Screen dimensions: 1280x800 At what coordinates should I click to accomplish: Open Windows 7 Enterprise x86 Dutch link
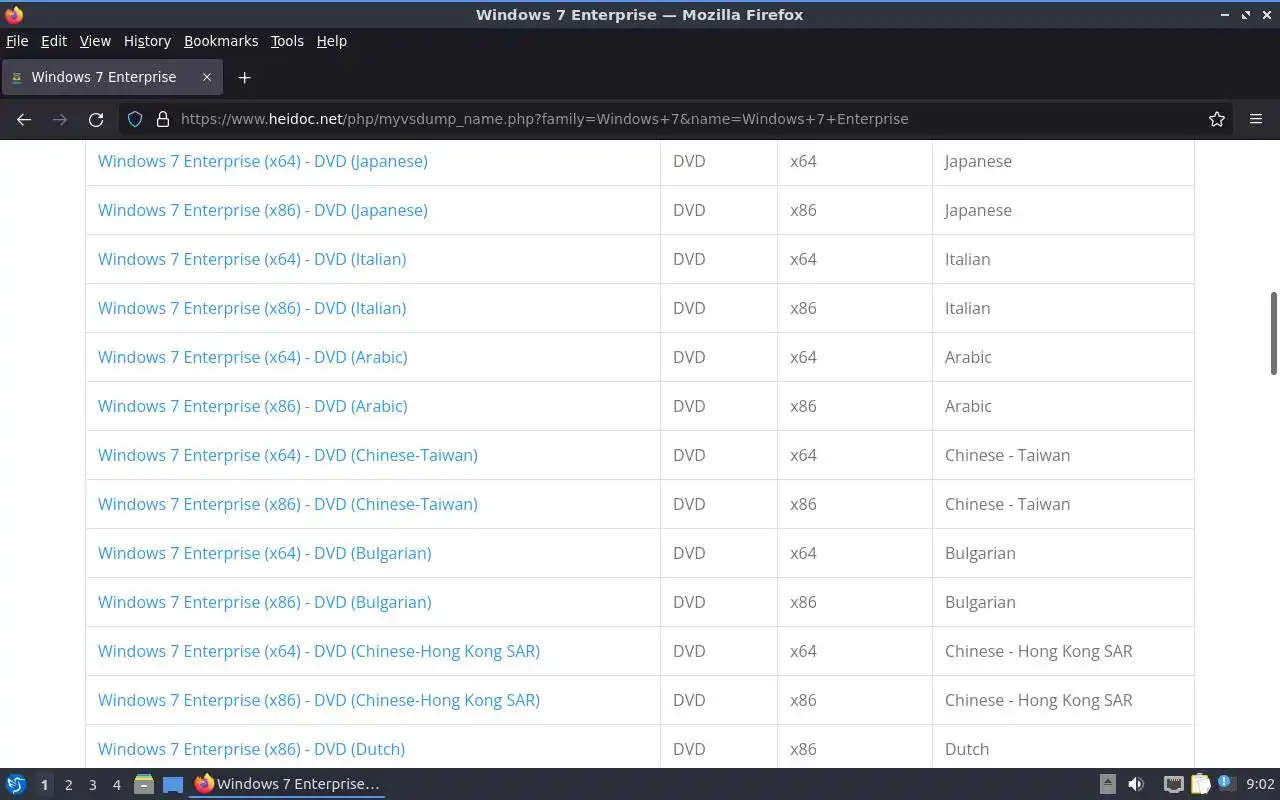tap(251, 749)
